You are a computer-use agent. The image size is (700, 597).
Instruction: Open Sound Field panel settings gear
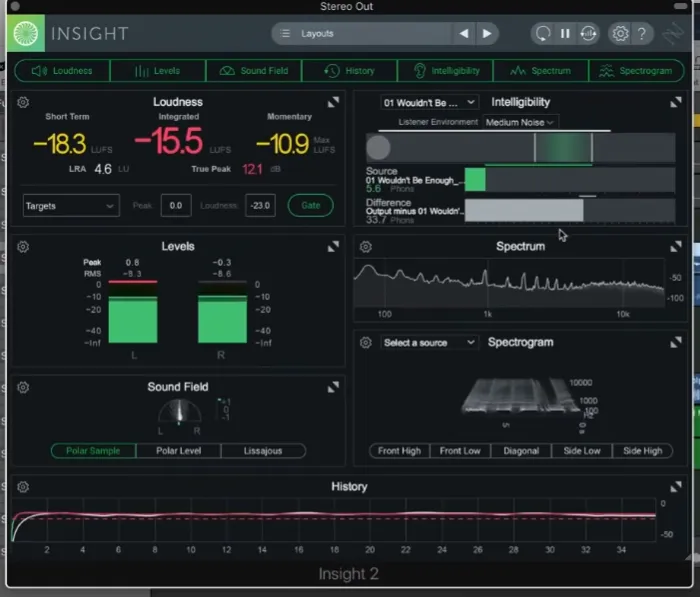[x=23, y=387]
